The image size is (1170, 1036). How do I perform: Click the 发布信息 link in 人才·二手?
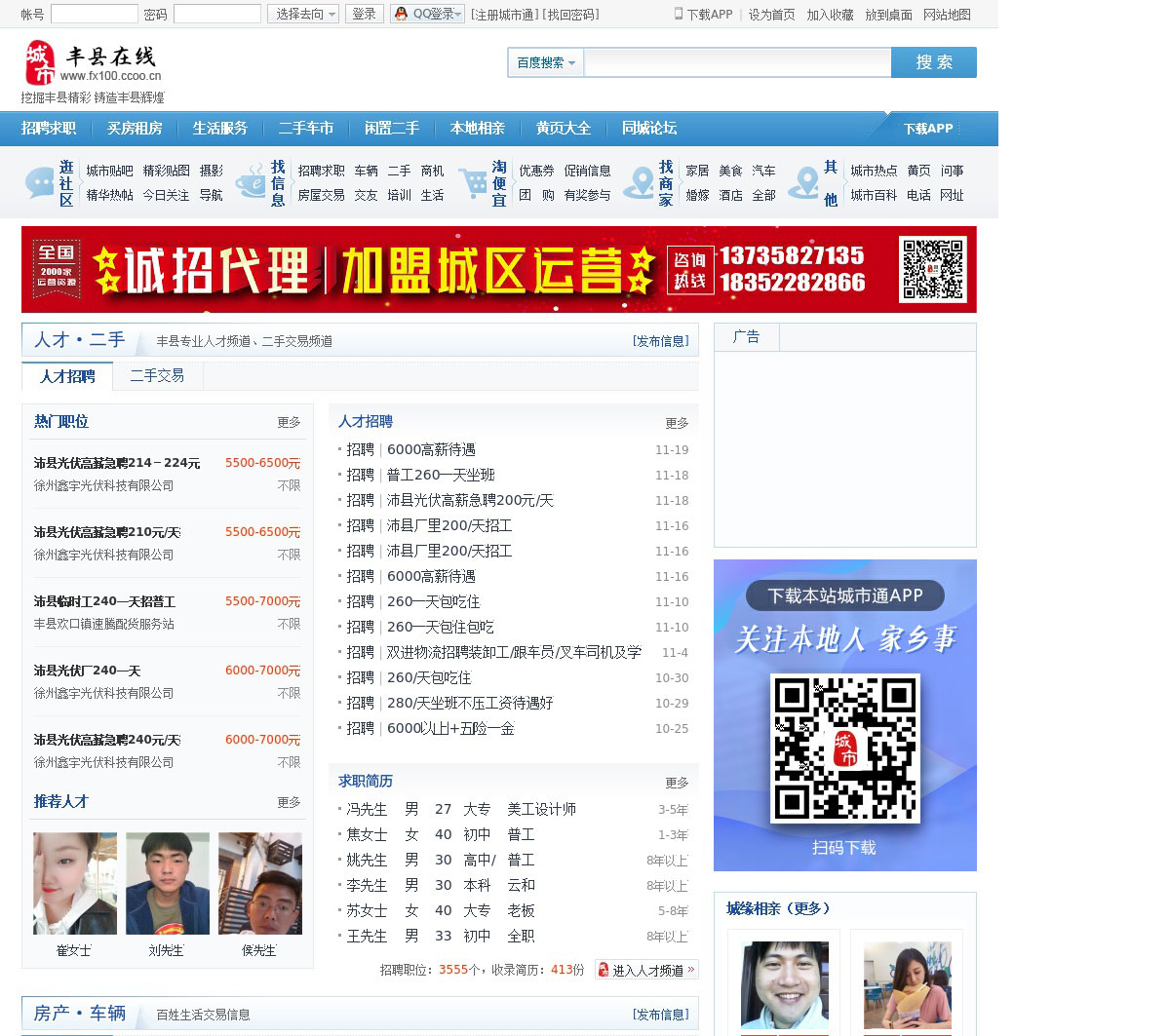(x=660, y=341)
